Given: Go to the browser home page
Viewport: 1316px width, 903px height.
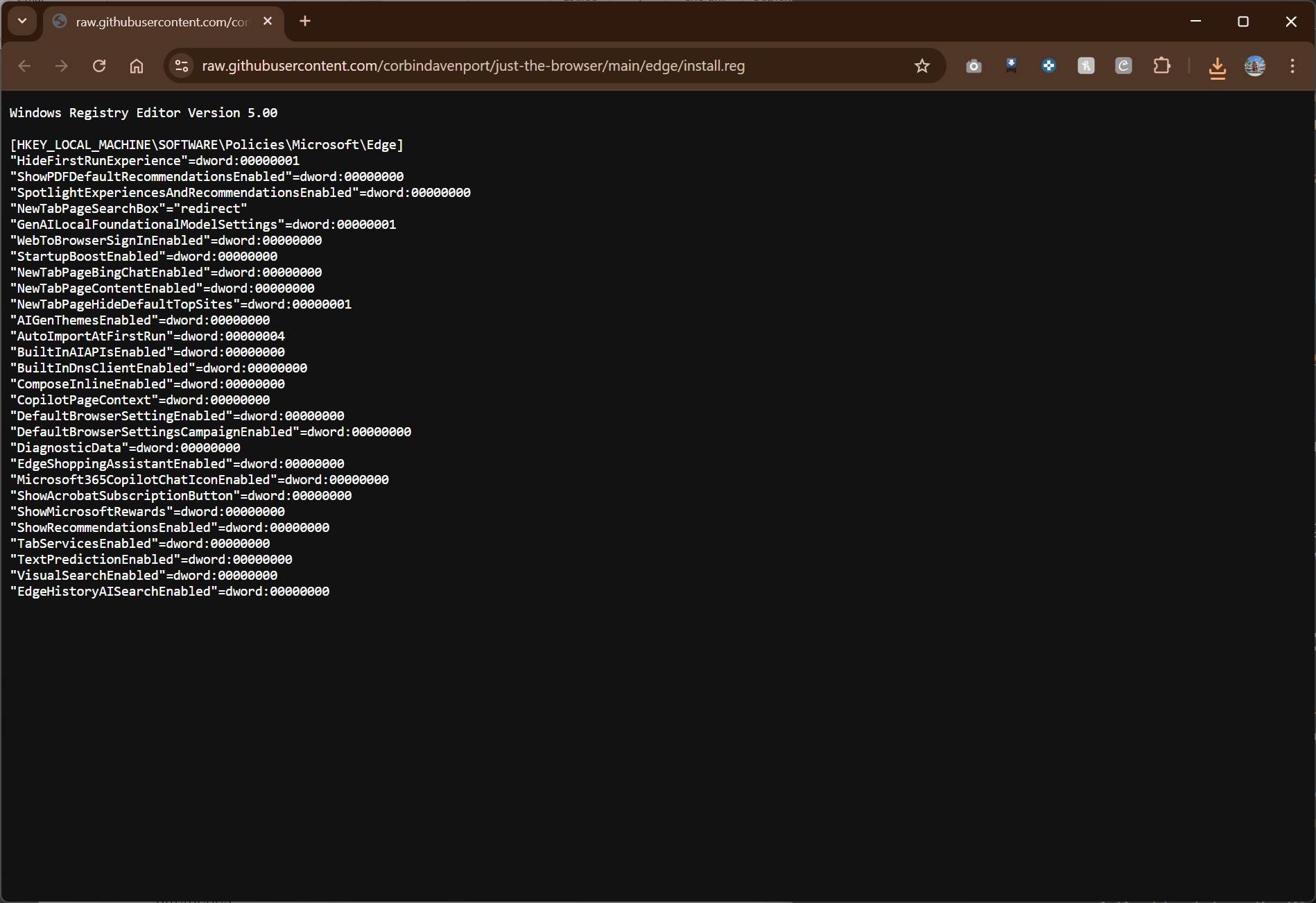Looking at the screenshot, I should click(137, 66).
